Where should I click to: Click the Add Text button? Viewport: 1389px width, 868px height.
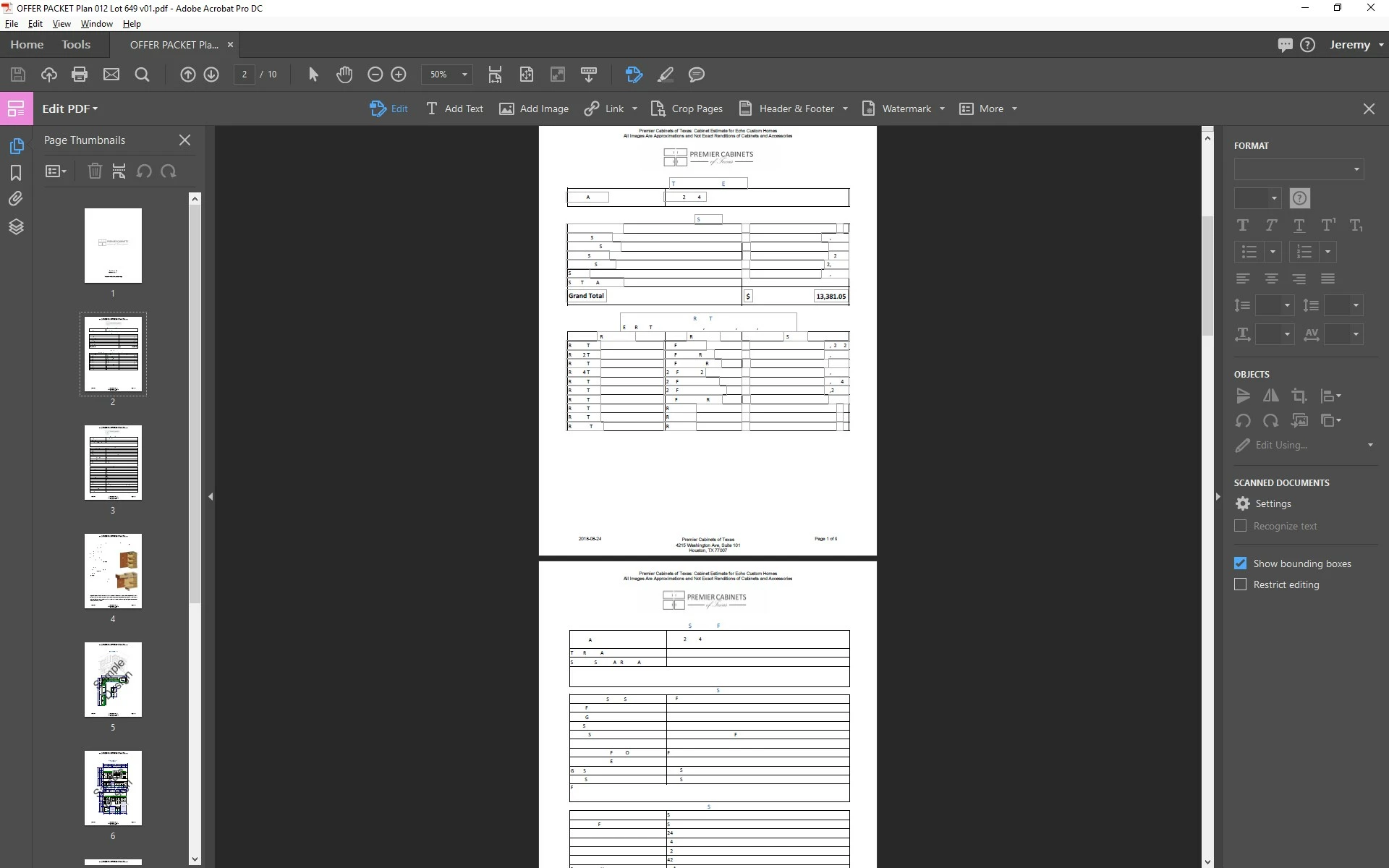[454, 109]
